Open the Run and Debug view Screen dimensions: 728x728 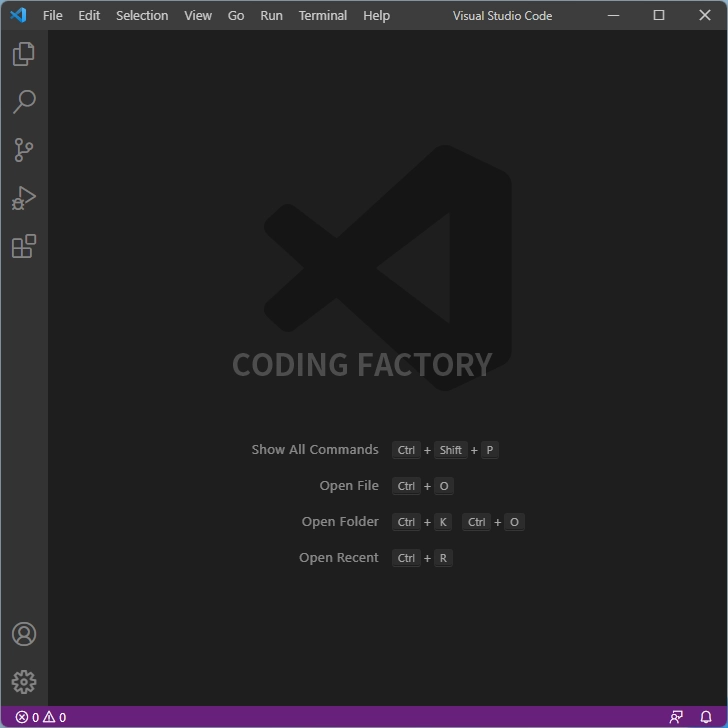tap(24, 198)
